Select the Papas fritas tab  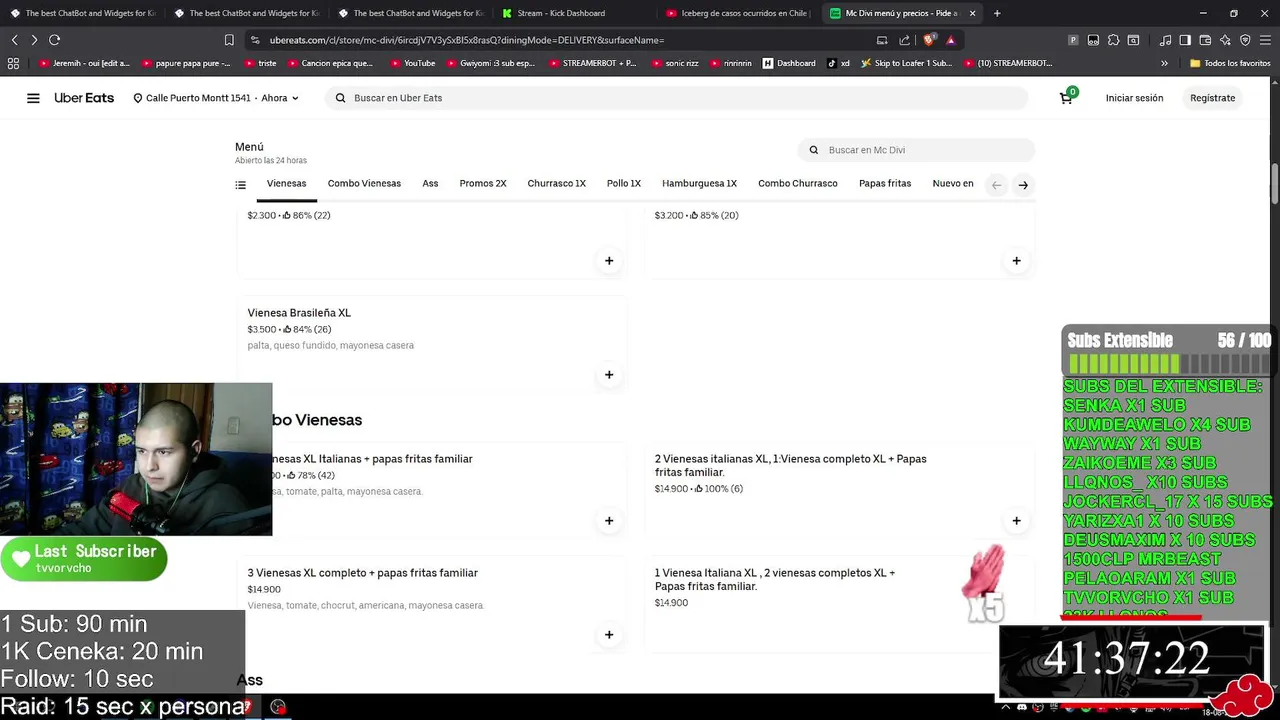885,184
